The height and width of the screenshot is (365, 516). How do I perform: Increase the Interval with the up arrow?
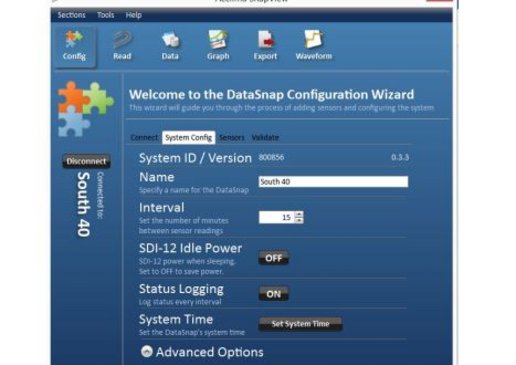pos(299,214)
